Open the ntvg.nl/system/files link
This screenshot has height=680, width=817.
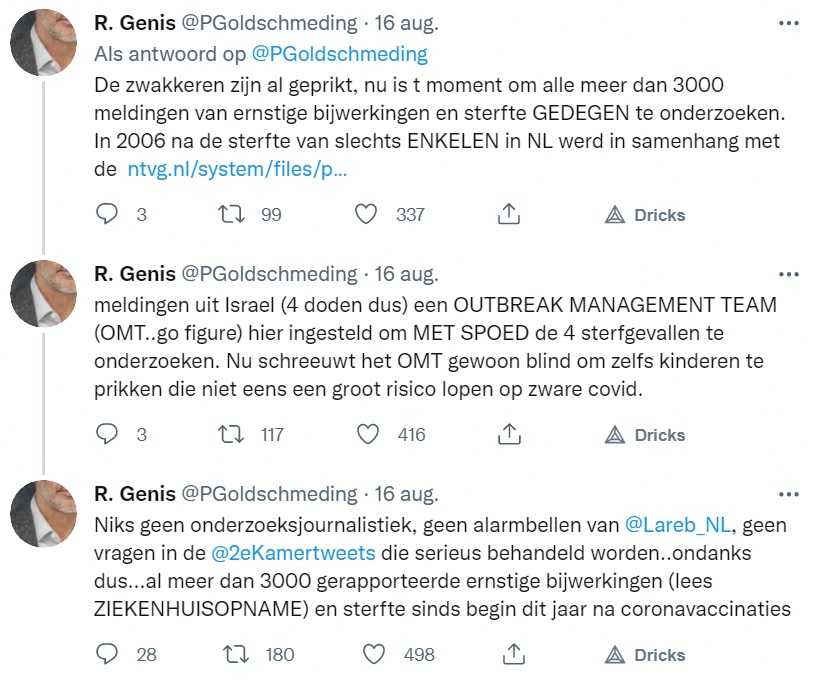(x=237, y=169)
